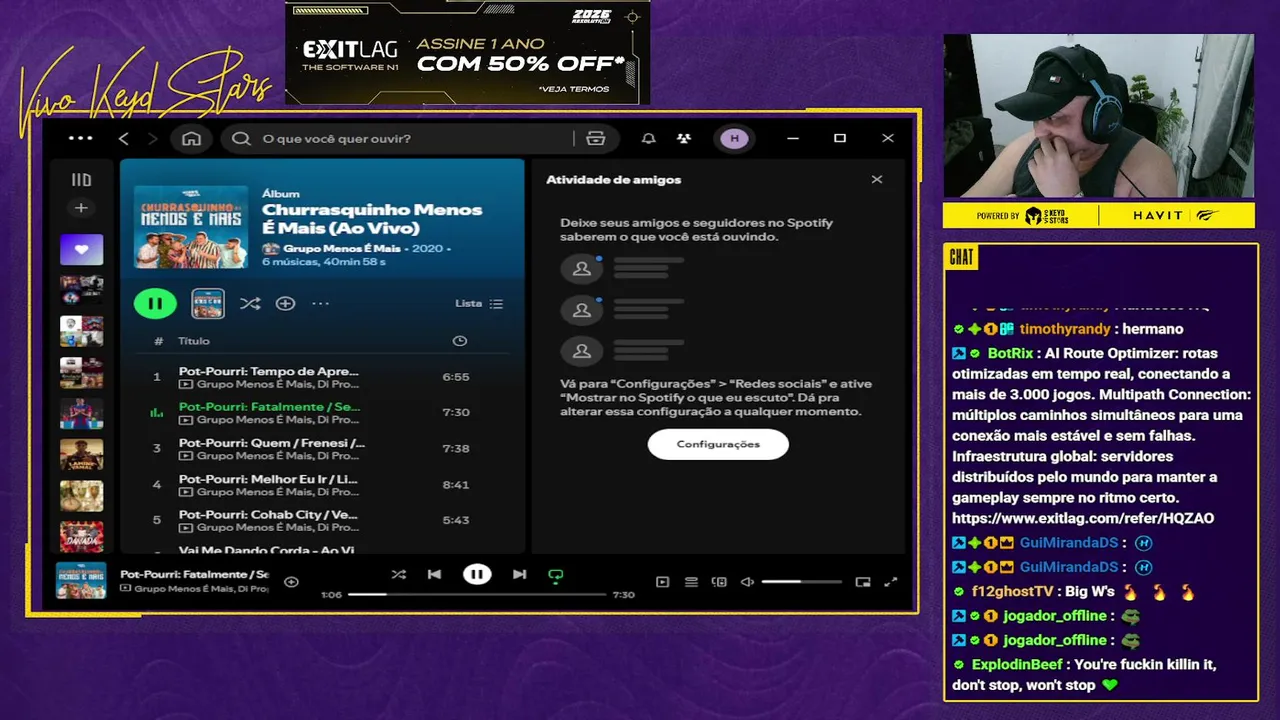Viewport: 1280px width, 720px height.
Task: Open Connect to a device icon
Action: tap(719, 582)
